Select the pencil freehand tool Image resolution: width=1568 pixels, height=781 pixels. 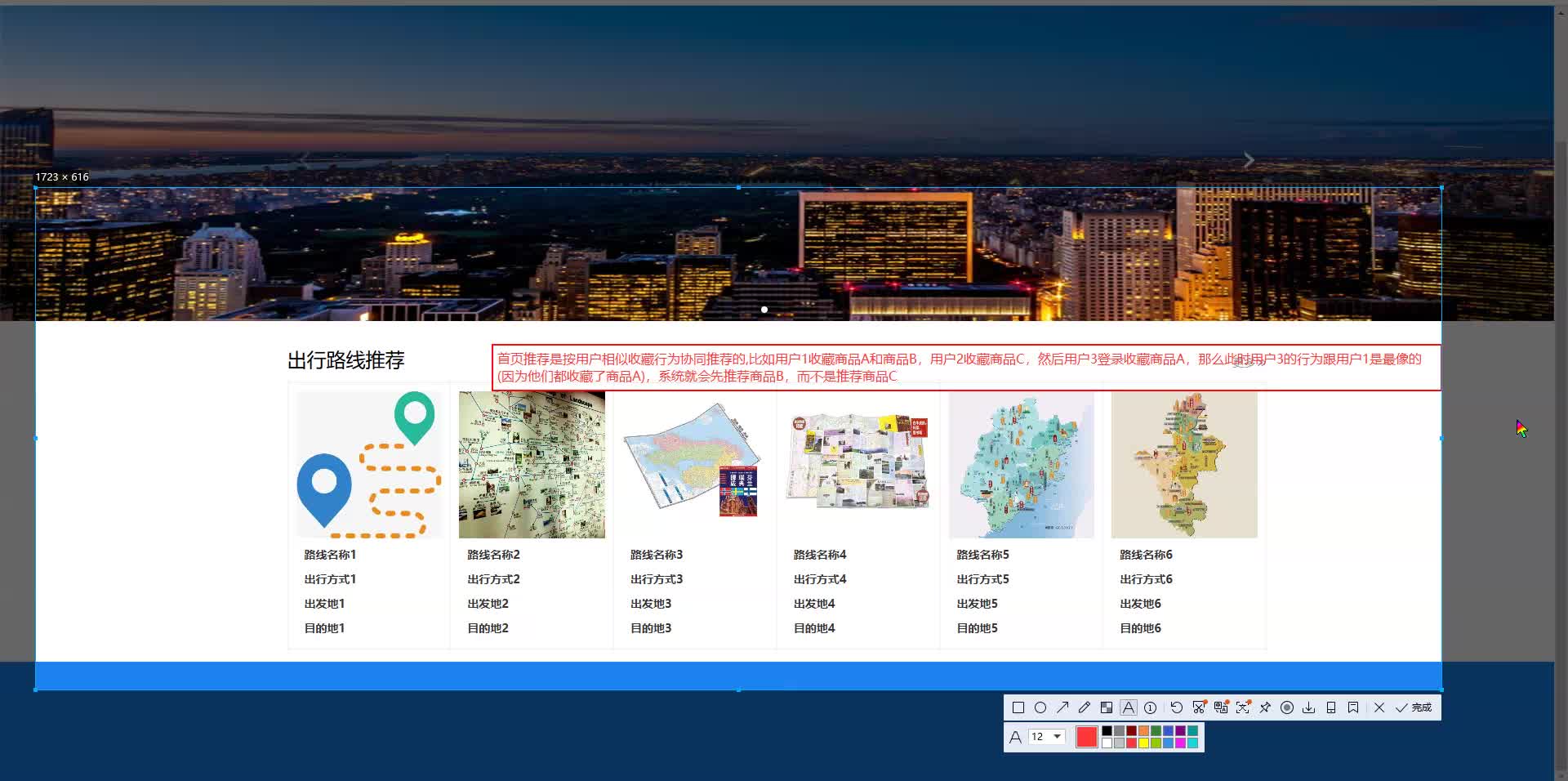(1085, 707)
